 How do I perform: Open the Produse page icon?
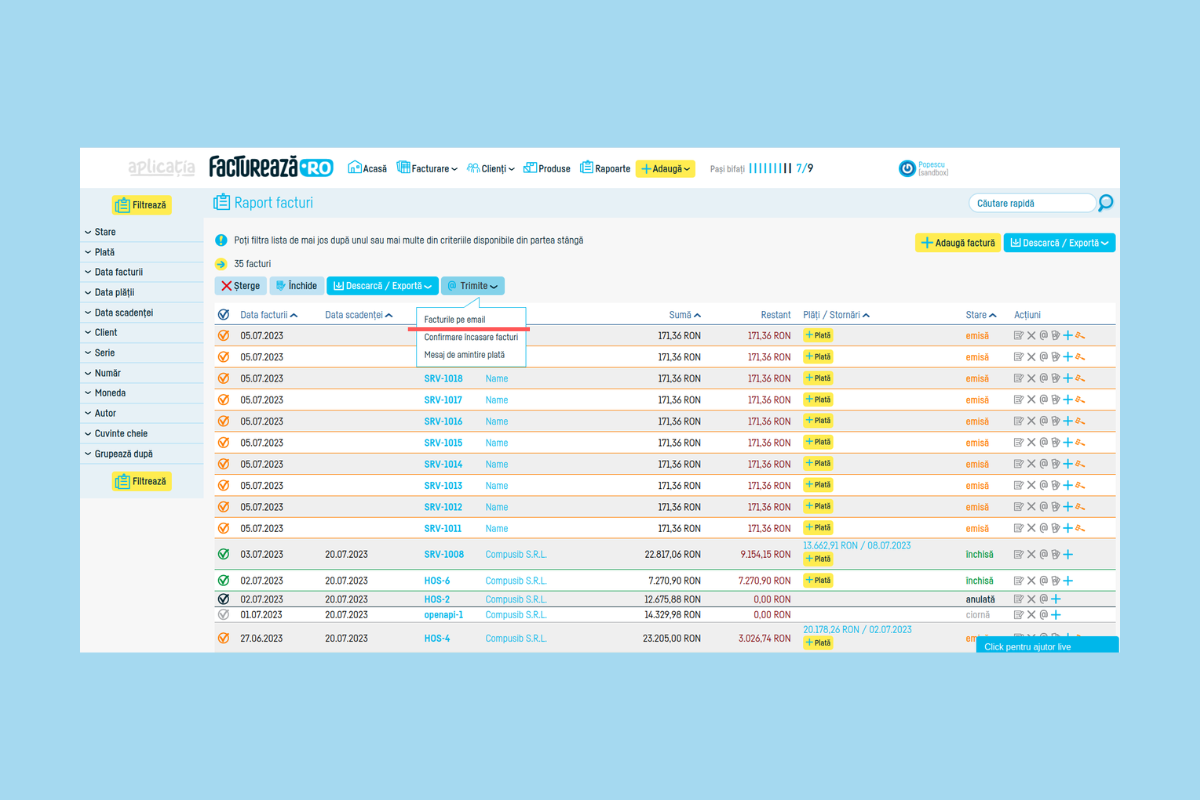tap(530, 168)
